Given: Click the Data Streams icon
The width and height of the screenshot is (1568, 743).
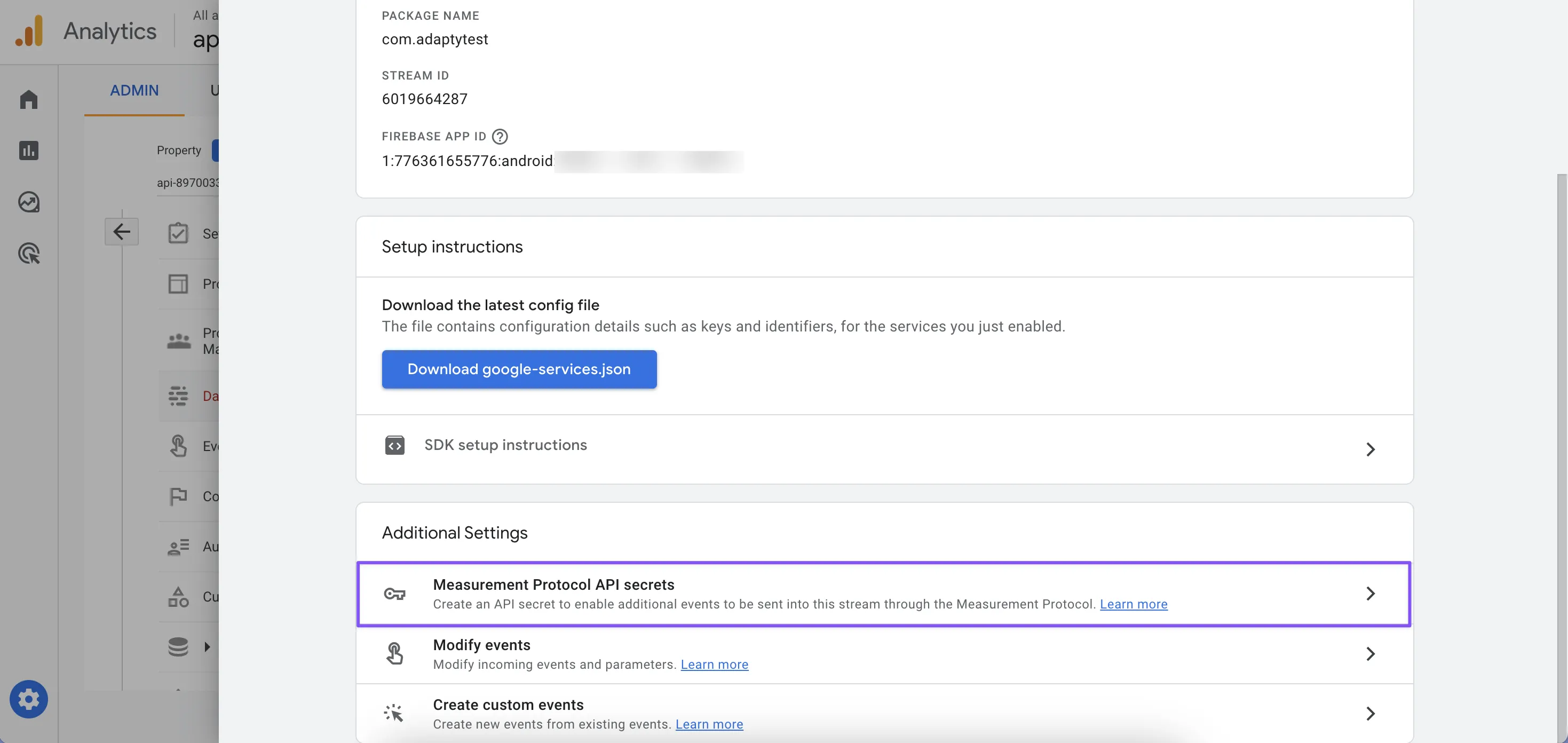Looking at the screenshot, I should [x=178, y=396].
